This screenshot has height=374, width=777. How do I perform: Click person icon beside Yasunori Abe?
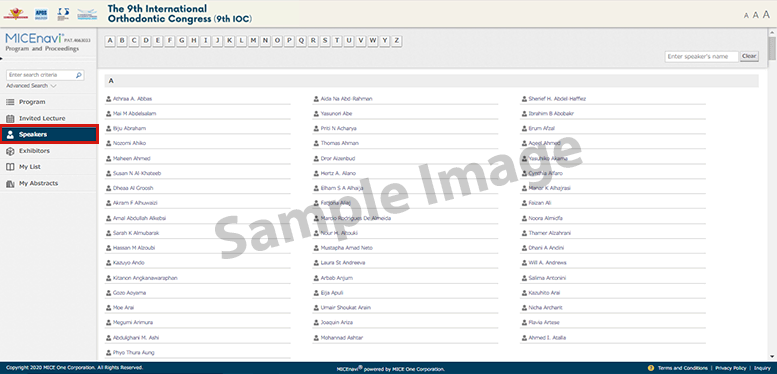click(x=316, y=113)
